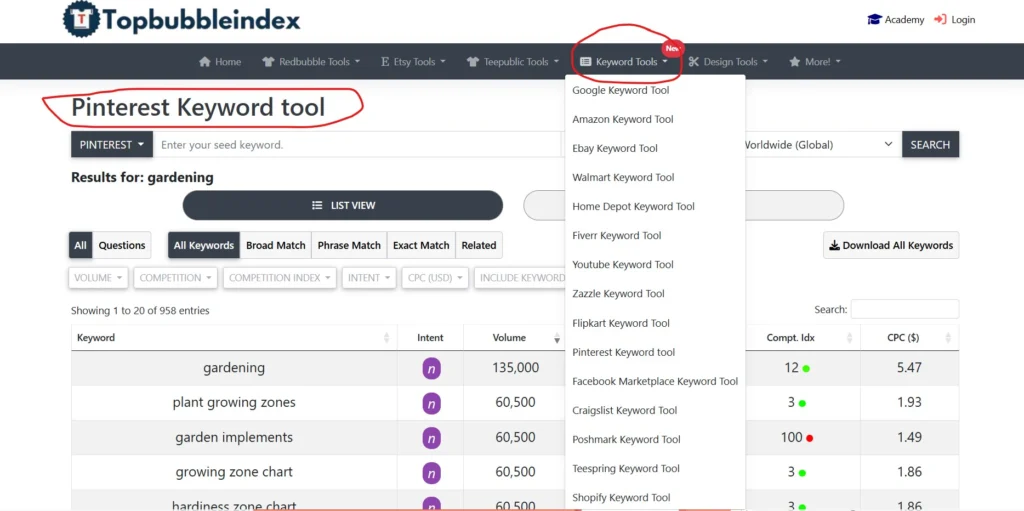
Task: Expand the CPC (USD) filter dropdown
Action: (434, 278)
